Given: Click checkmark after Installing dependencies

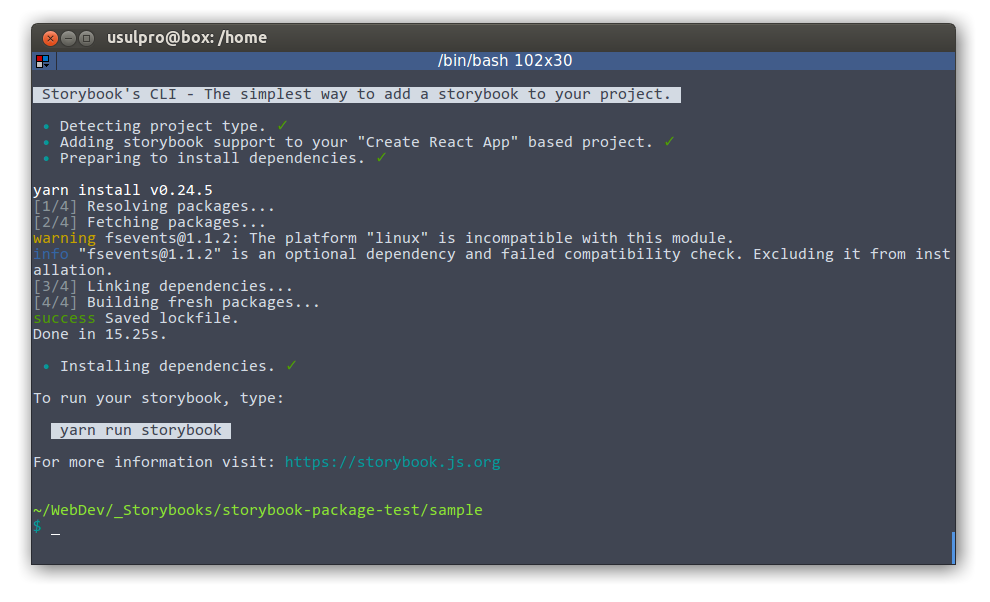Looking at the screenshot, I should pos(291,366).
